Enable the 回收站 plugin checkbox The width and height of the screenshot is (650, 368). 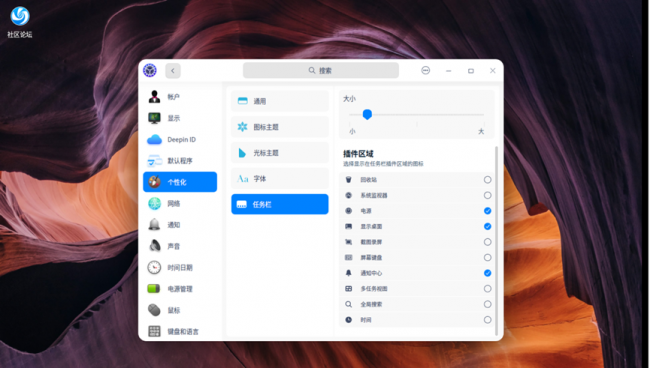(488, 179)
